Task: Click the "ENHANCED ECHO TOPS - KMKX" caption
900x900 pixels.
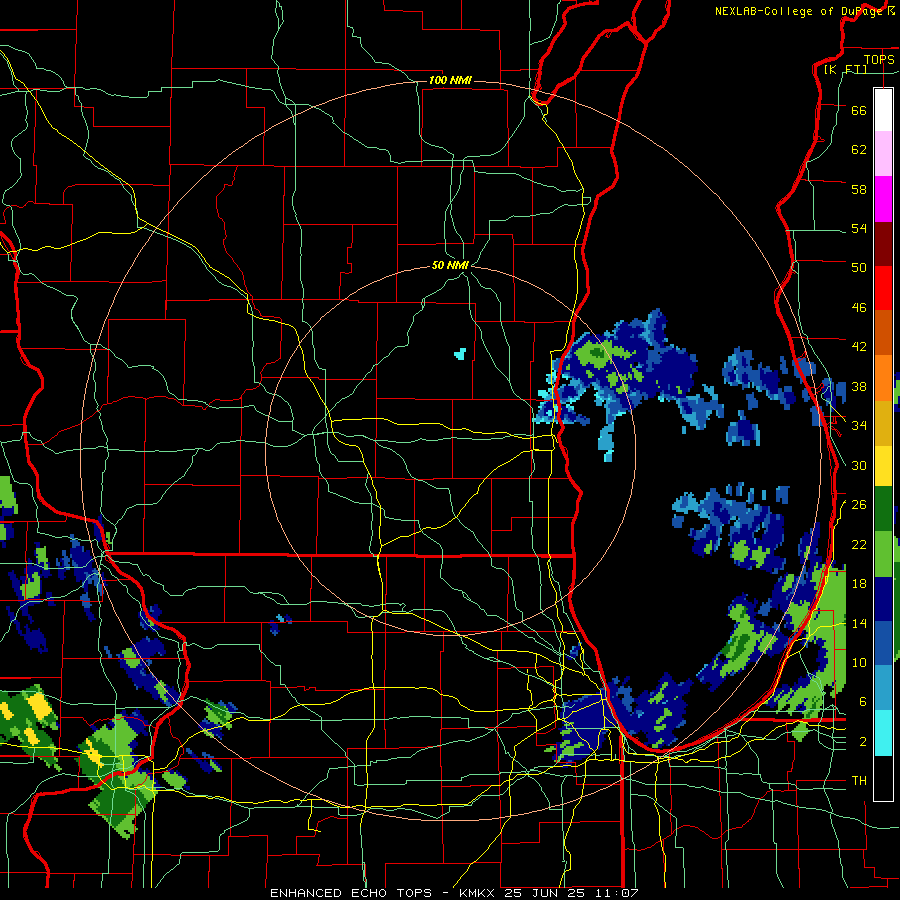Action: click(381, 893)
